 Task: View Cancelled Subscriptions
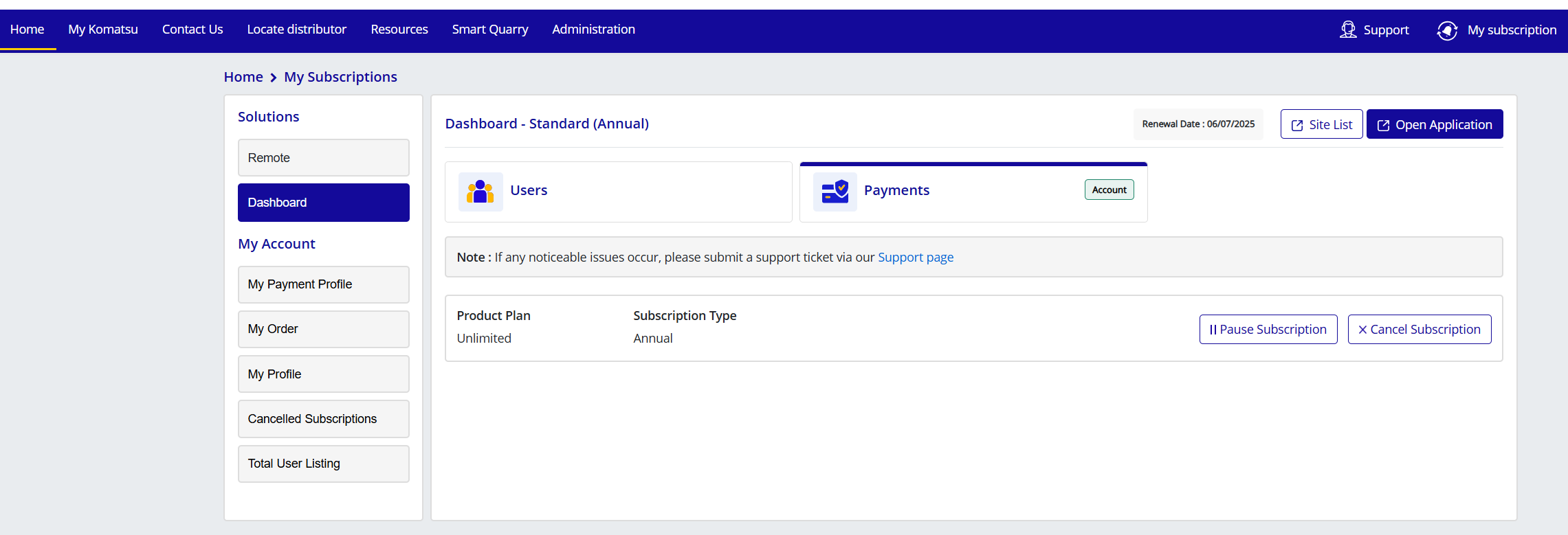(x=324, y=419)
